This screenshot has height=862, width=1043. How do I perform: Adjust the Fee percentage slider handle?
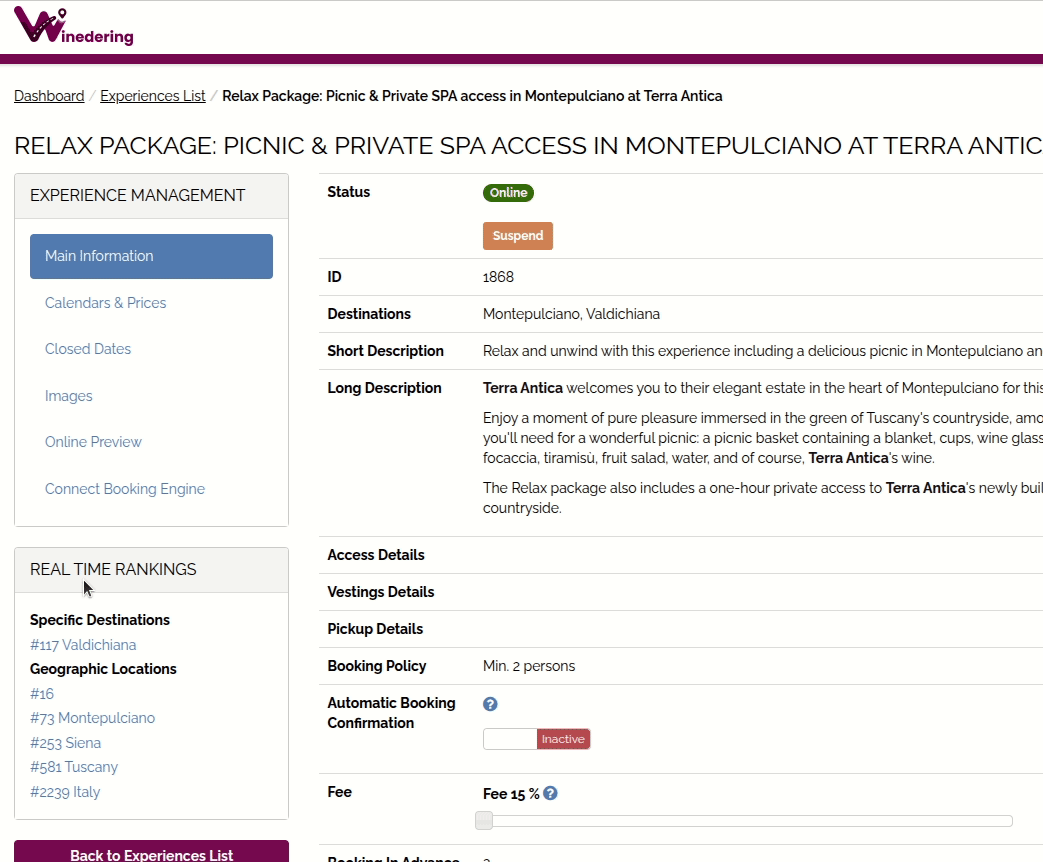pyautogui.click(x=484, y=821)
